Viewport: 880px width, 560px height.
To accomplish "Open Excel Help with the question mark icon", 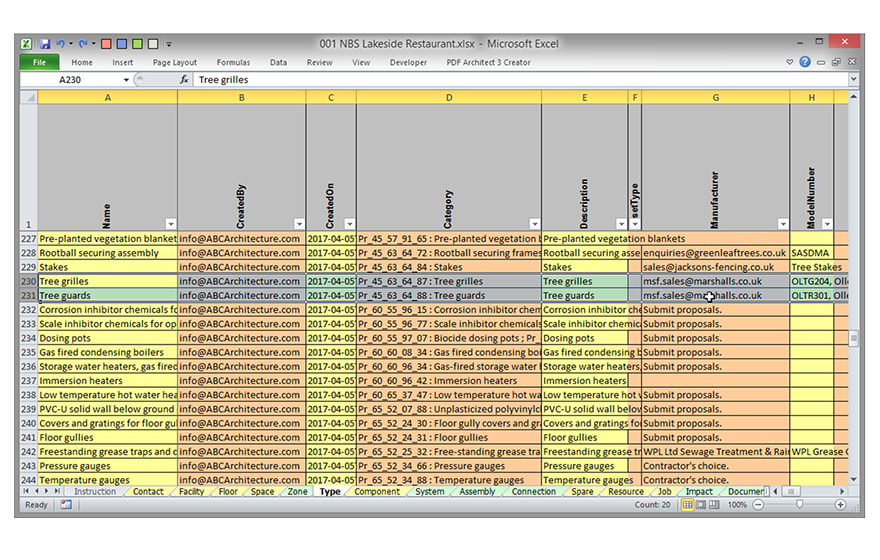I will (805, 62).
